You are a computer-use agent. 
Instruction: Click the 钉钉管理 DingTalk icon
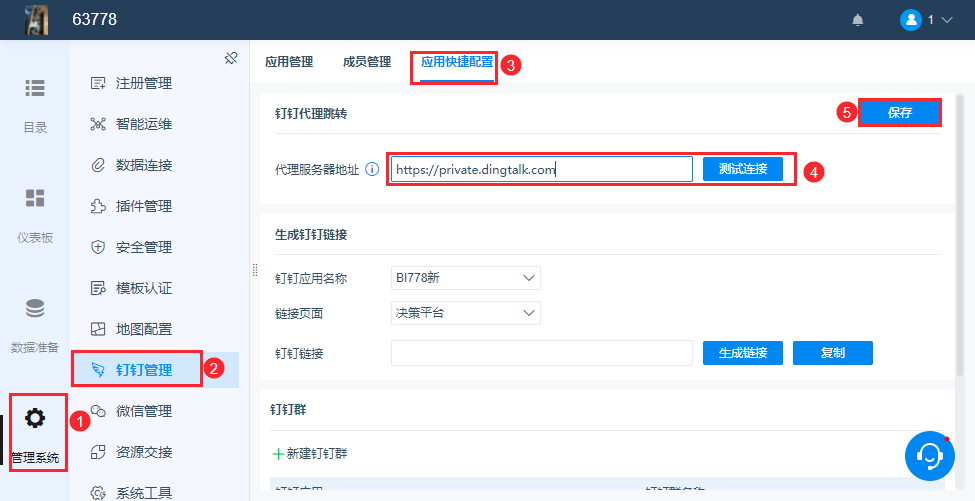(98, 370)
